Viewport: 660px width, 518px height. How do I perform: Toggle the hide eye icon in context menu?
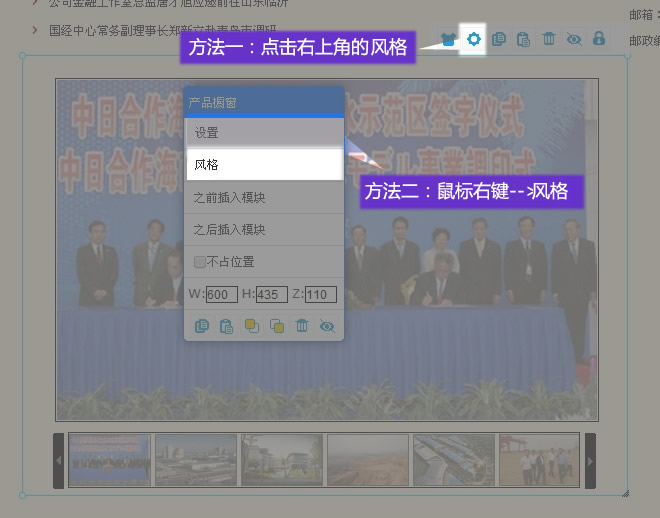click(327, 326)
